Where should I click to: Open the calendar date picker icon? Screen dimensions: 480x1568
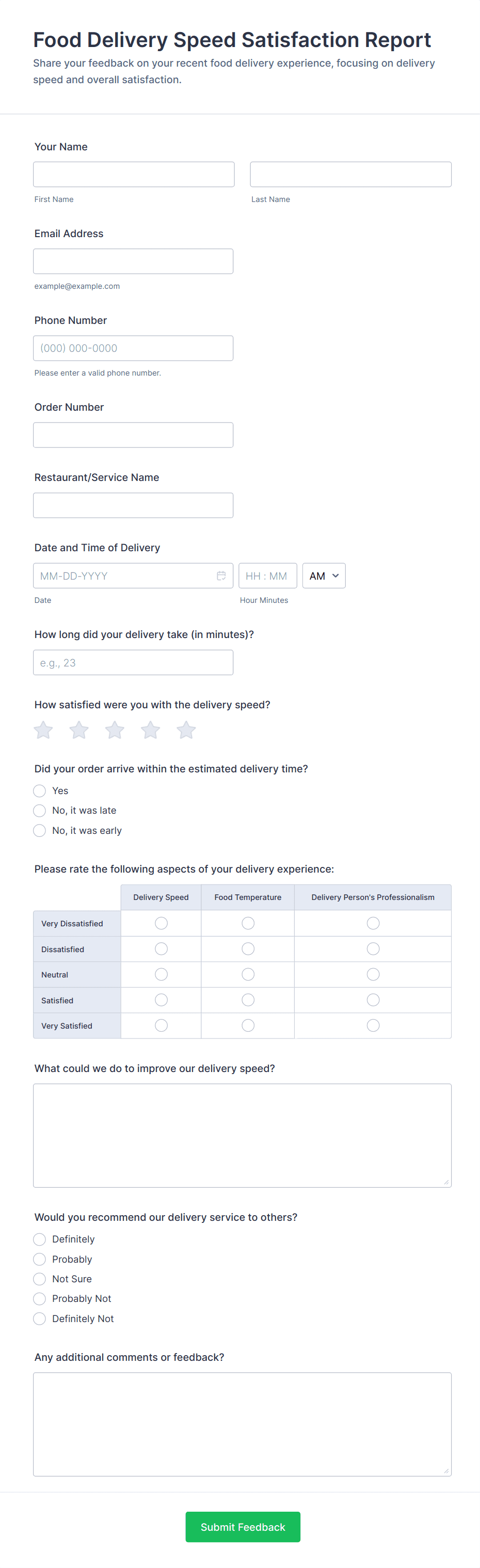(x=221, y=576)
